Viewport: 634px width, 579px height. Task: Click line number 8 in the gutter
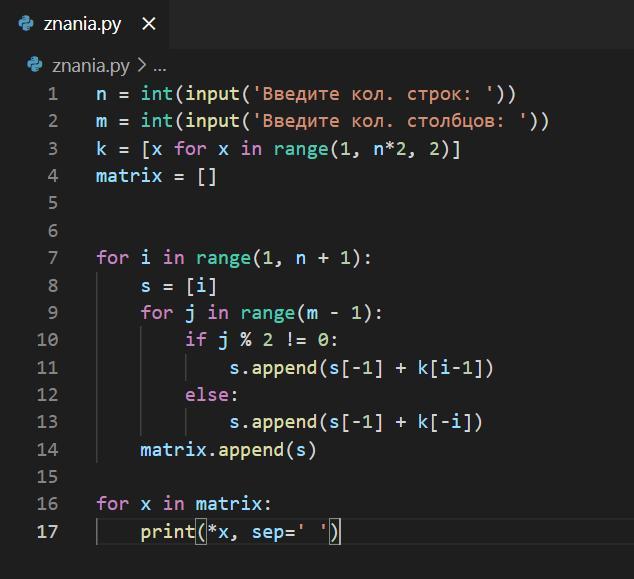tap(53, 285)
